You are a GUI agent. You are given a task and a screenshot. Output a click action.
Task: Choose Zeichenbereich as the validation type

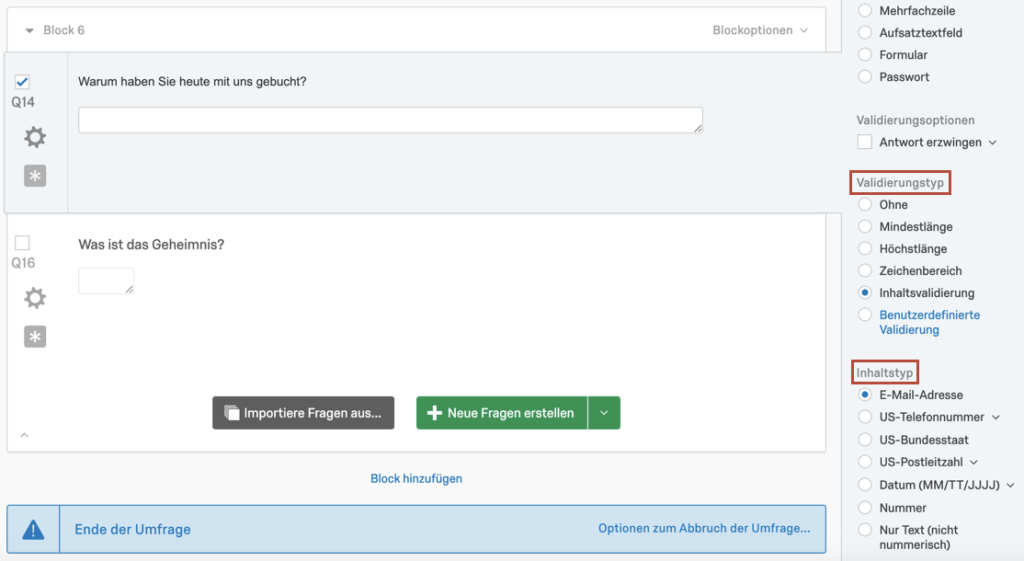click(865, 270)
